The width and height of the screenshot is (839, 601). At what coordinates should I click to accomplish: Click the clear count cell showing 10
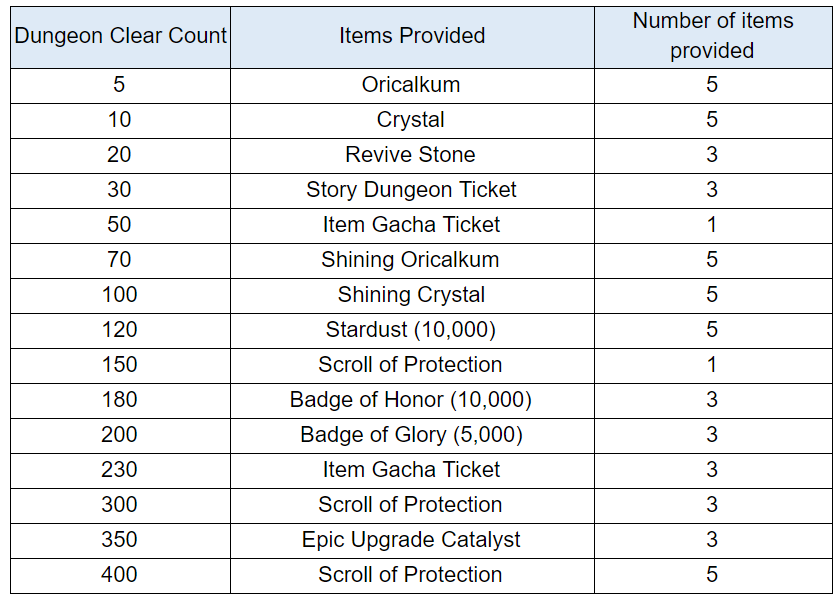[120, 120]
